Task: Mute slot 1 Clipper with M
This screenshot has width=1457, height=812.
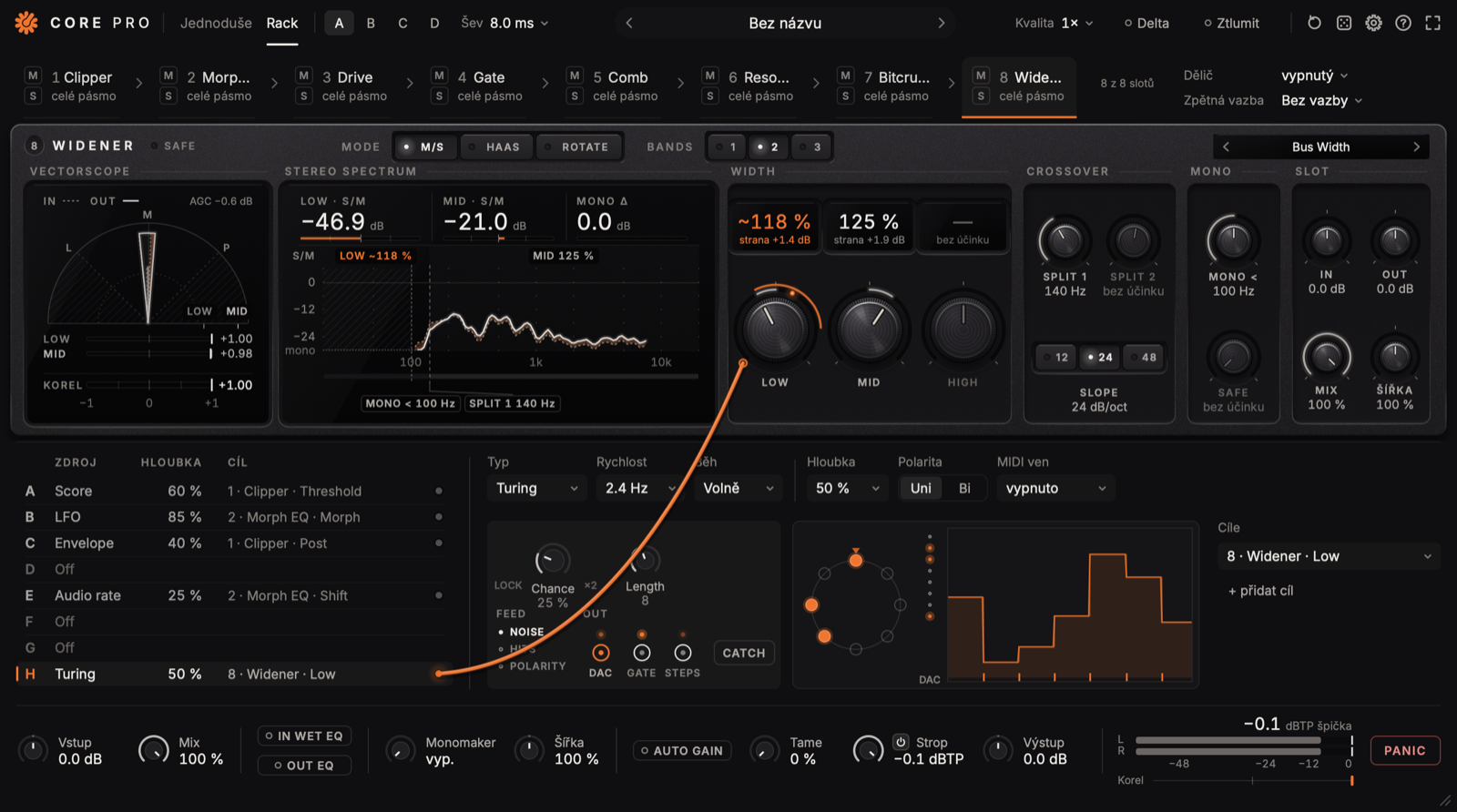Action: [x=33, y=76]
